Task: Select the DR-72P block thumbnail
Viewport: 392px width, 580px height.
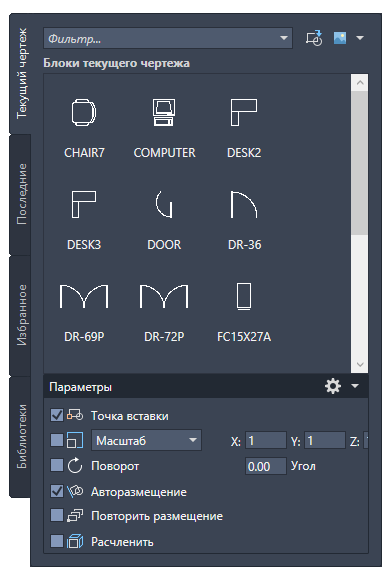Action: tap(164, 296)
